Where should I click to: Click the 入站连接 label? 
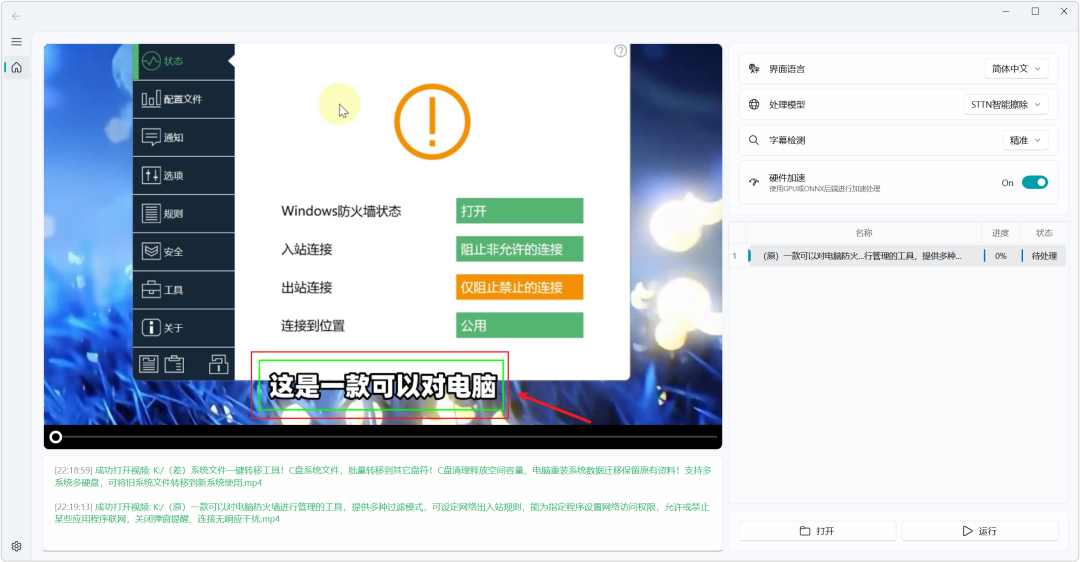[x=307, y=249]
